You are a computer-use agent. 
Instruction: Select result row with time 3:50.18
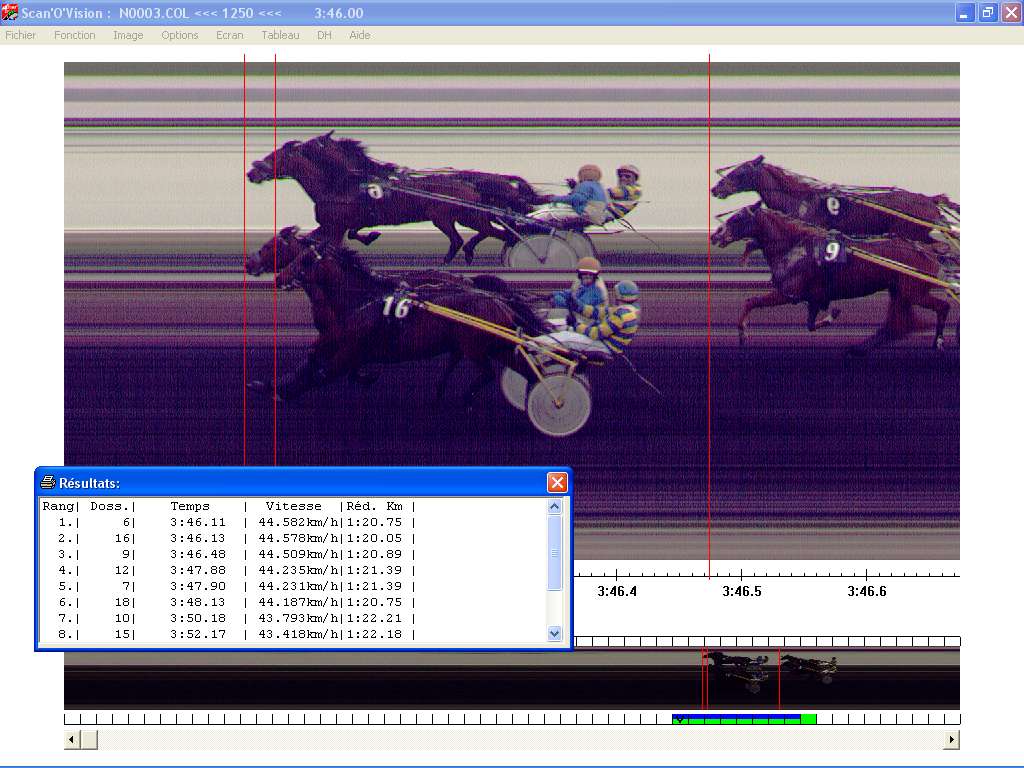(x=229, y=618)
